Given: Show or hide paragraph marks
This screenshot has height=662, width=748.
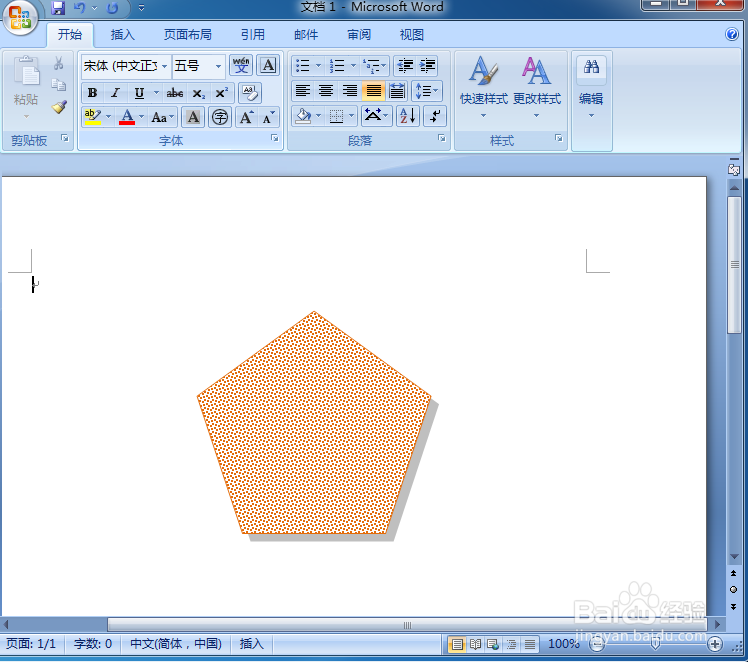Looking at the screenshot, I should tap(435, 116).
